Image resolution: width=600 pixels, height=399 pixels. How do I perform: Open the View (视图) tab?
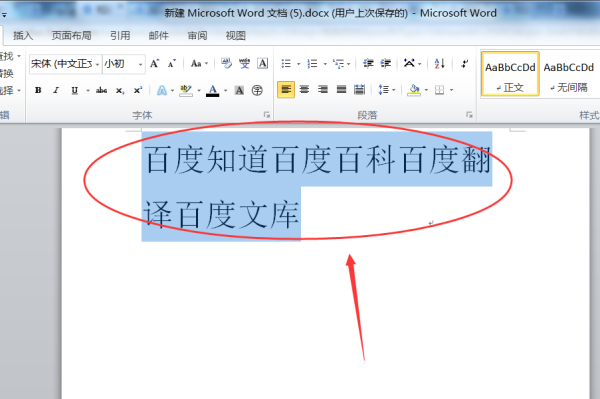tap(235, 36)
